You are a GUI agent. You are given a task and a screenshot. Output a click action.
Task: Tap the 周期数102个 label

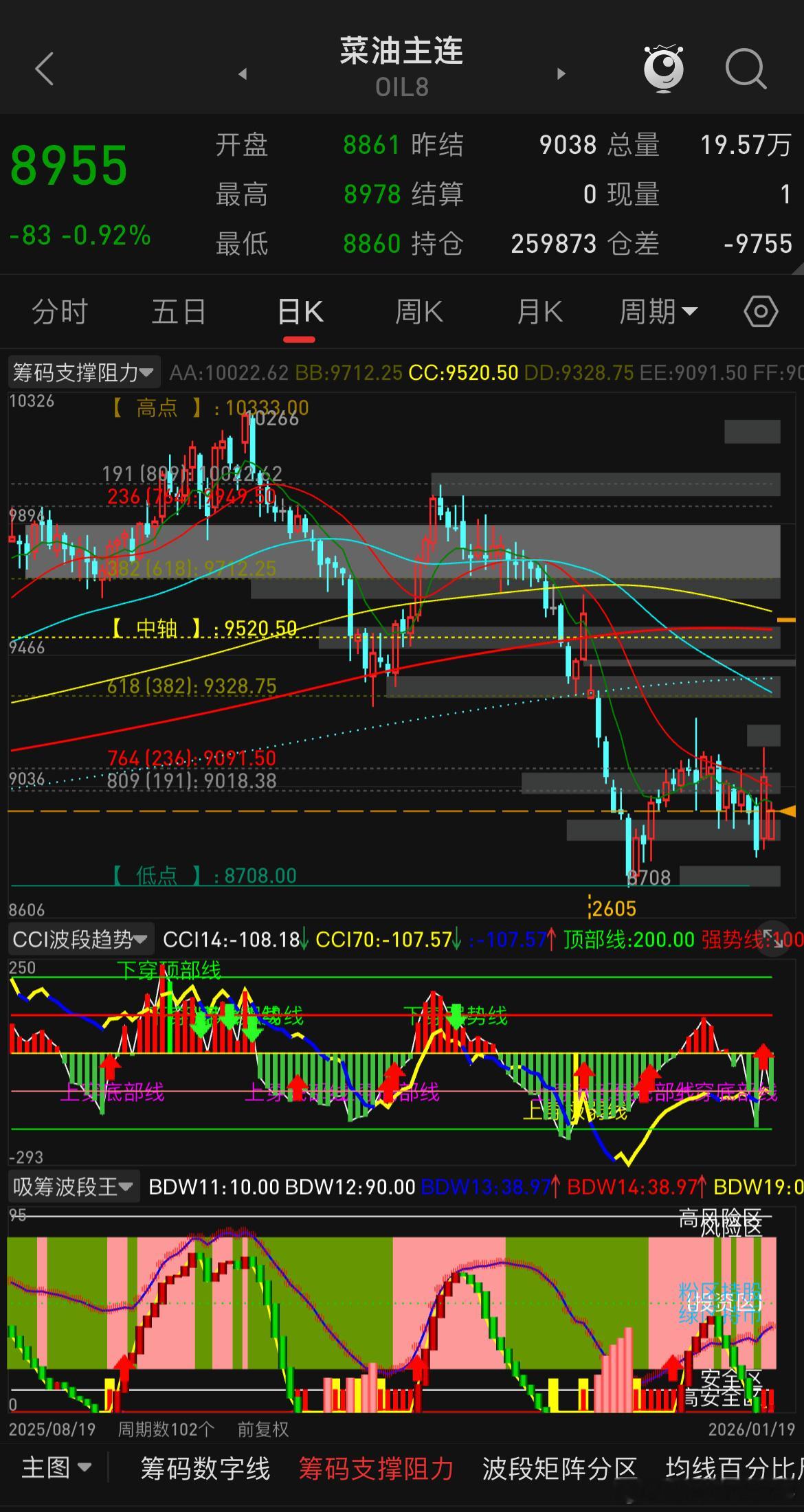pos(166,1429)
